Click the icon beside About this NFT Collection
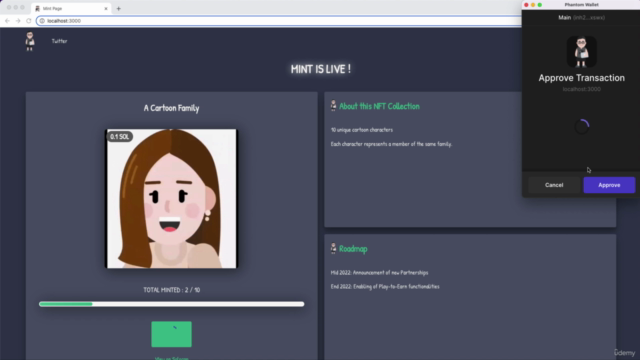 [x=333, y=106]
